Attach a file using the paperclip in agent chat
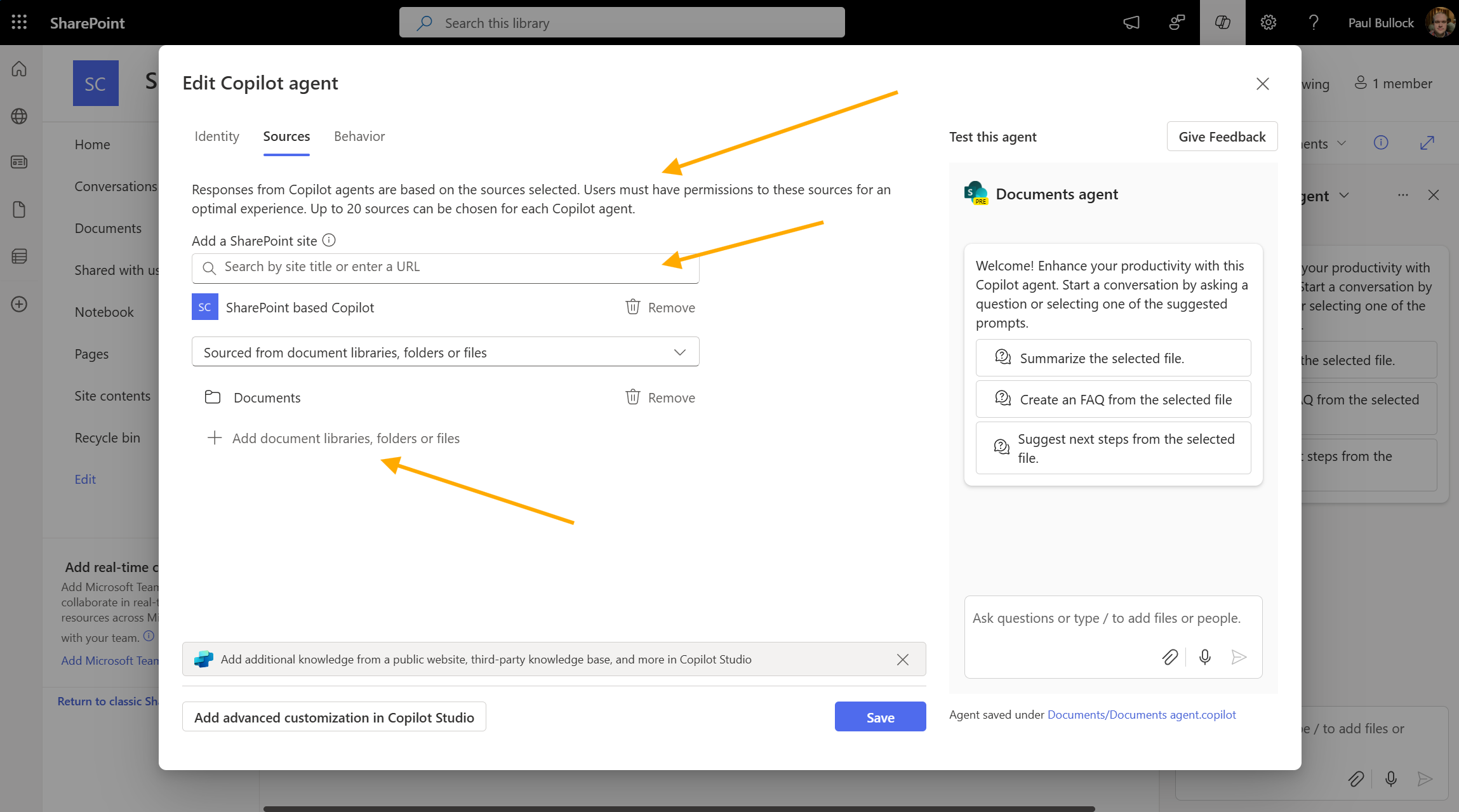The width and height of the screenshot is (1459, 812). (x=1170, y=657)
